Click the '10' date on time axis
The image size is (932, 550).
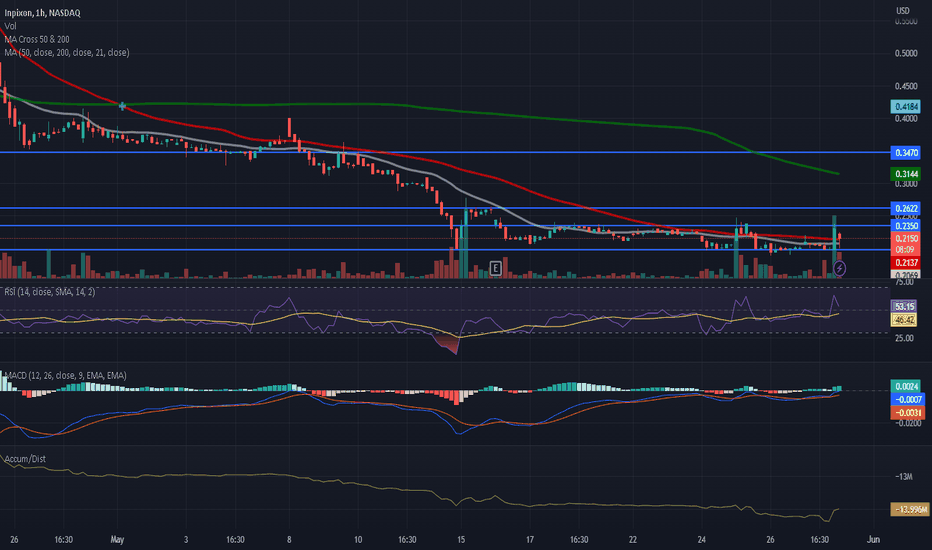click(x=358, y=540)
